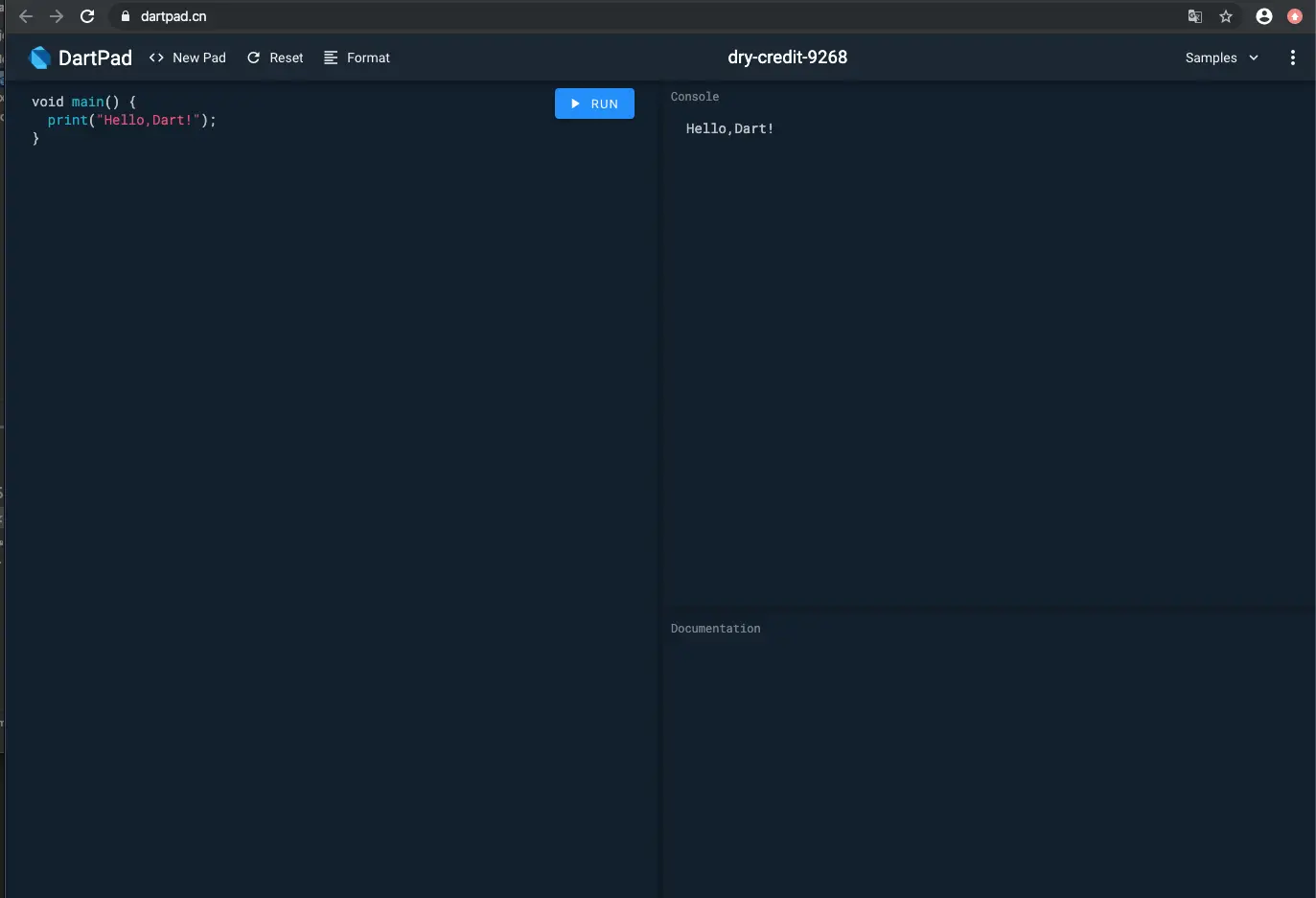Click the pad title dry-credit-9268
The width and height of the screenshot is (1316, 898).
[x=787, y=58]
